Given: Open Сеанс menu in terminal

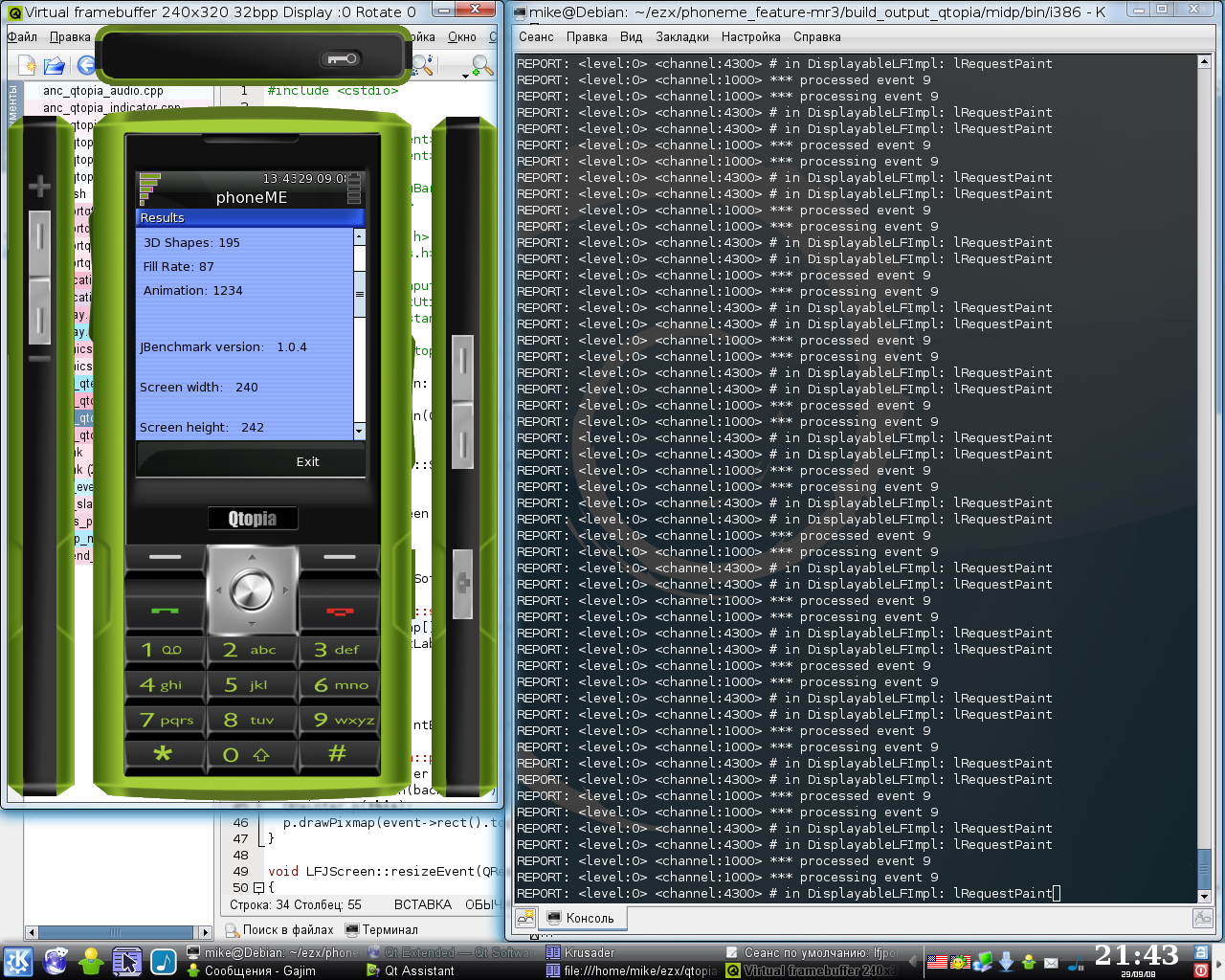Looking at the screenshot, I should pyautogui.click(x=536, y=37).
